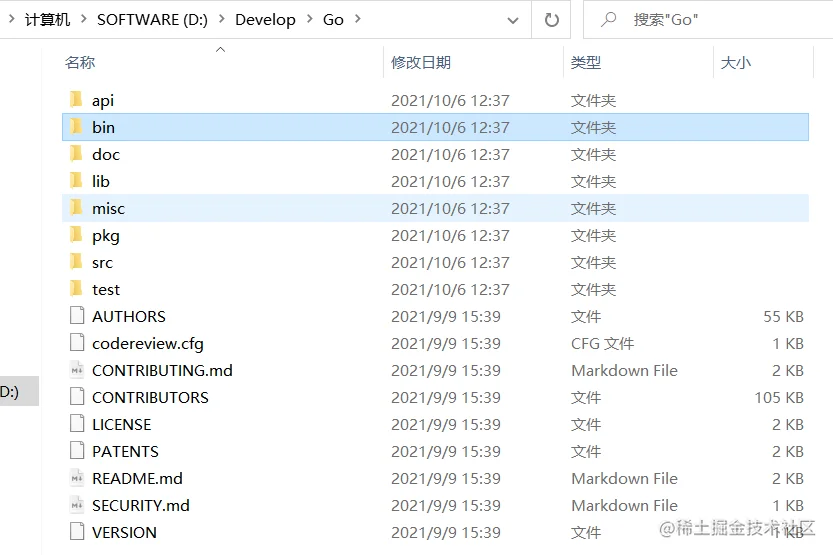Screen dimensions: 833x555
Task: Click the src folder icon
Action: (x=76, y=261)
